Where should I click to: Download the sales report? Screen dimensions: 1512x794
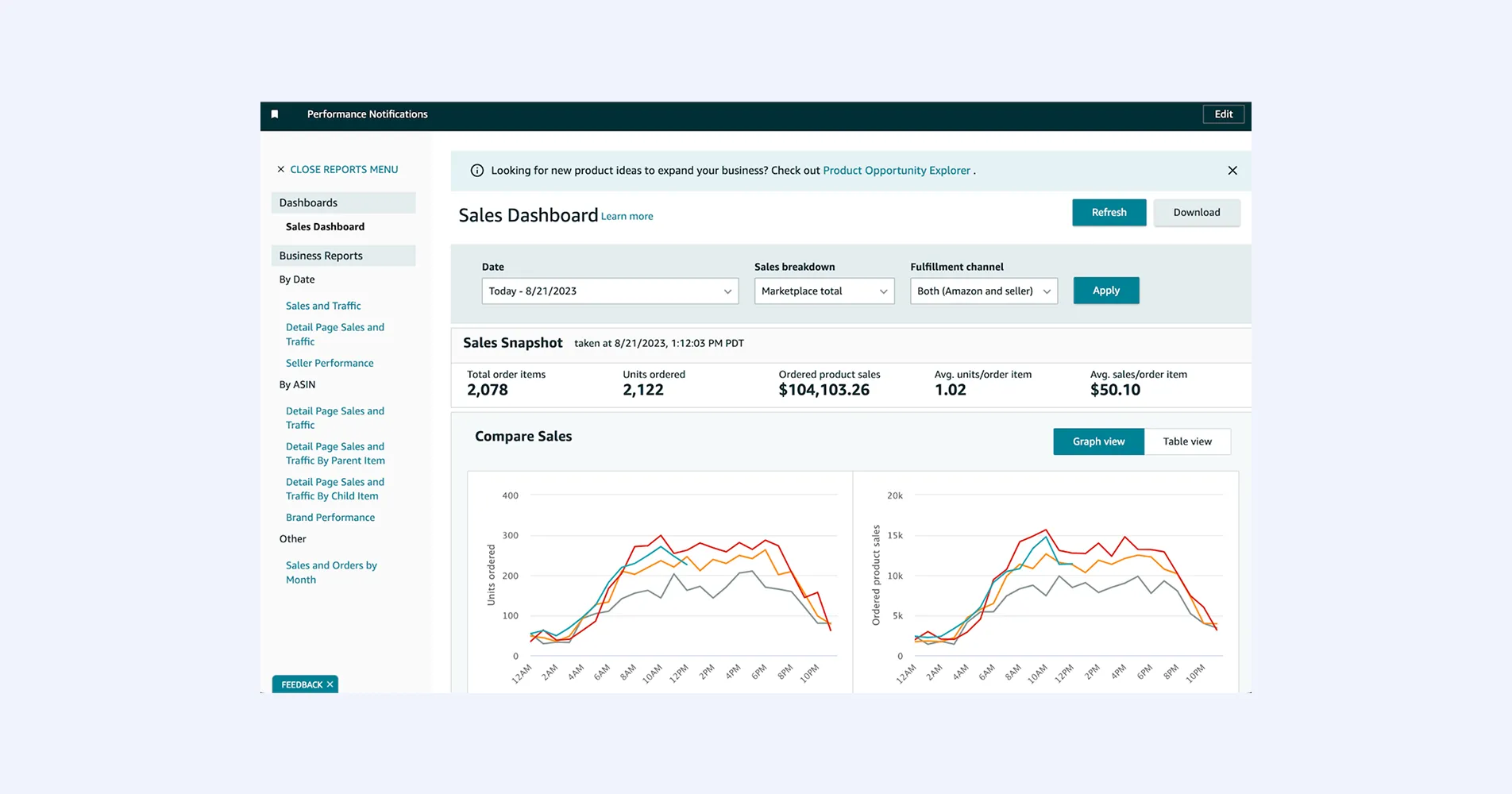(x=1196, y=212)
